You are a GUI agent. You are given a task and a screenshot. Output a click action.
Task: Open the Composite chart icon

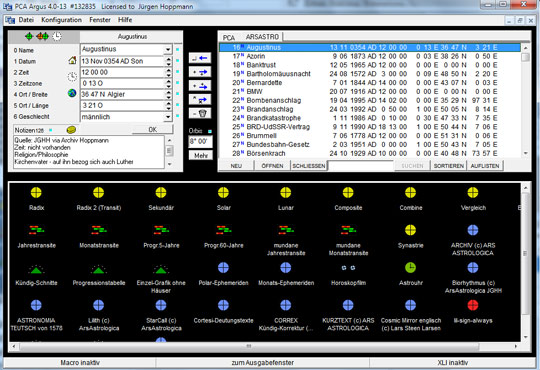tap(348, 193)
